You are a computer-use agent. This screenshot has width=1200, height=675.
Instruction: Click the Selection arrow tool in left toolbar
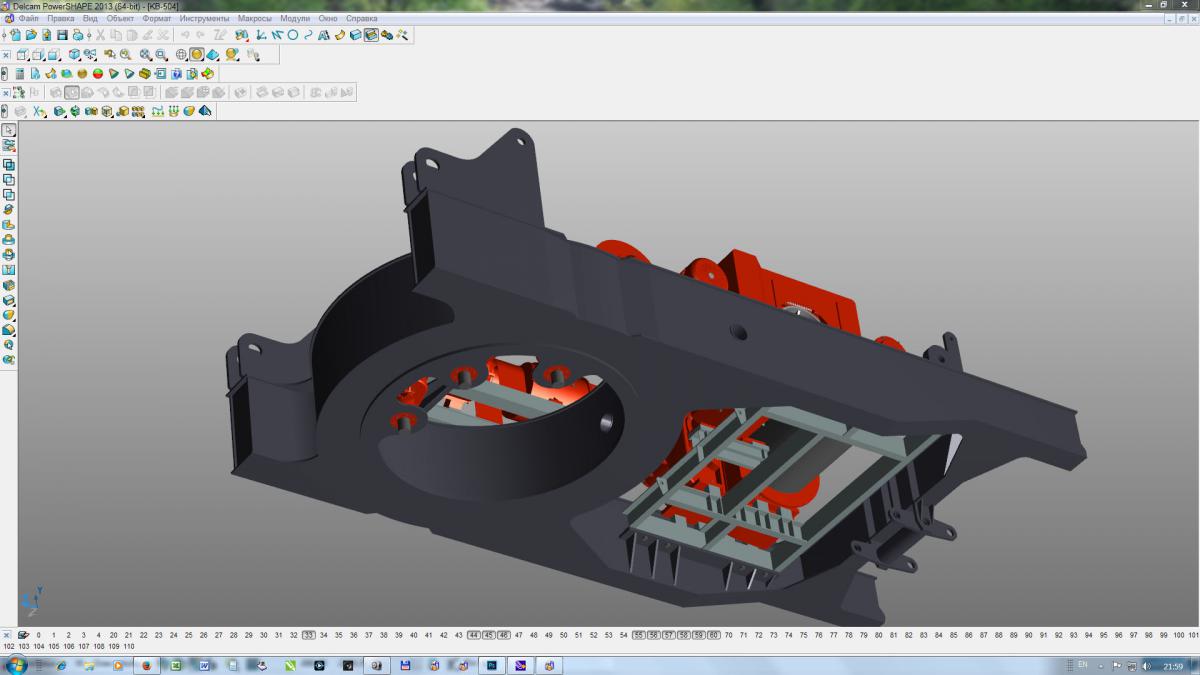9,130
